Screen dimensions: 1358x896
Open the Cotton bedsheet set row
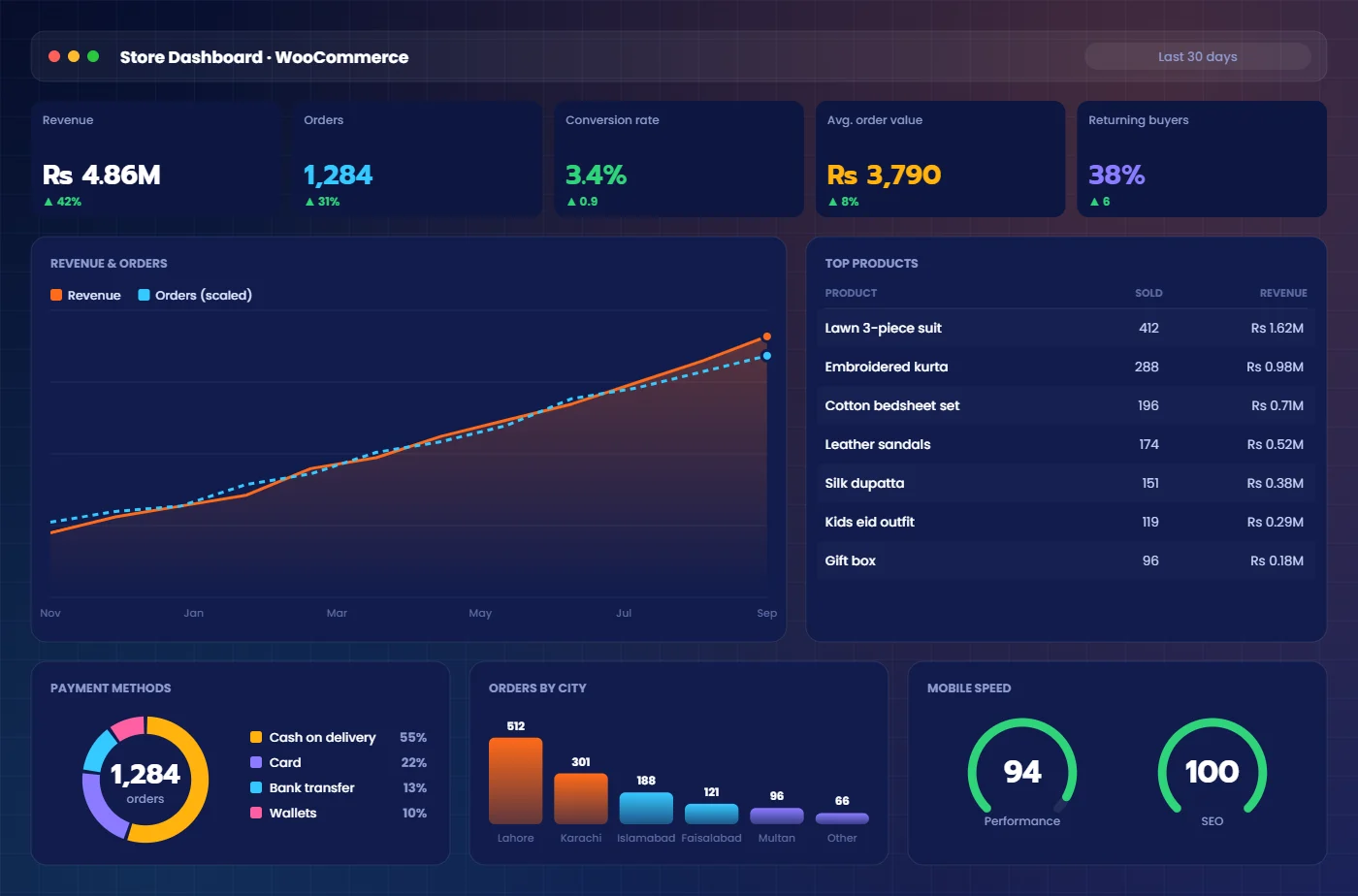click(x=1066, y=405)
